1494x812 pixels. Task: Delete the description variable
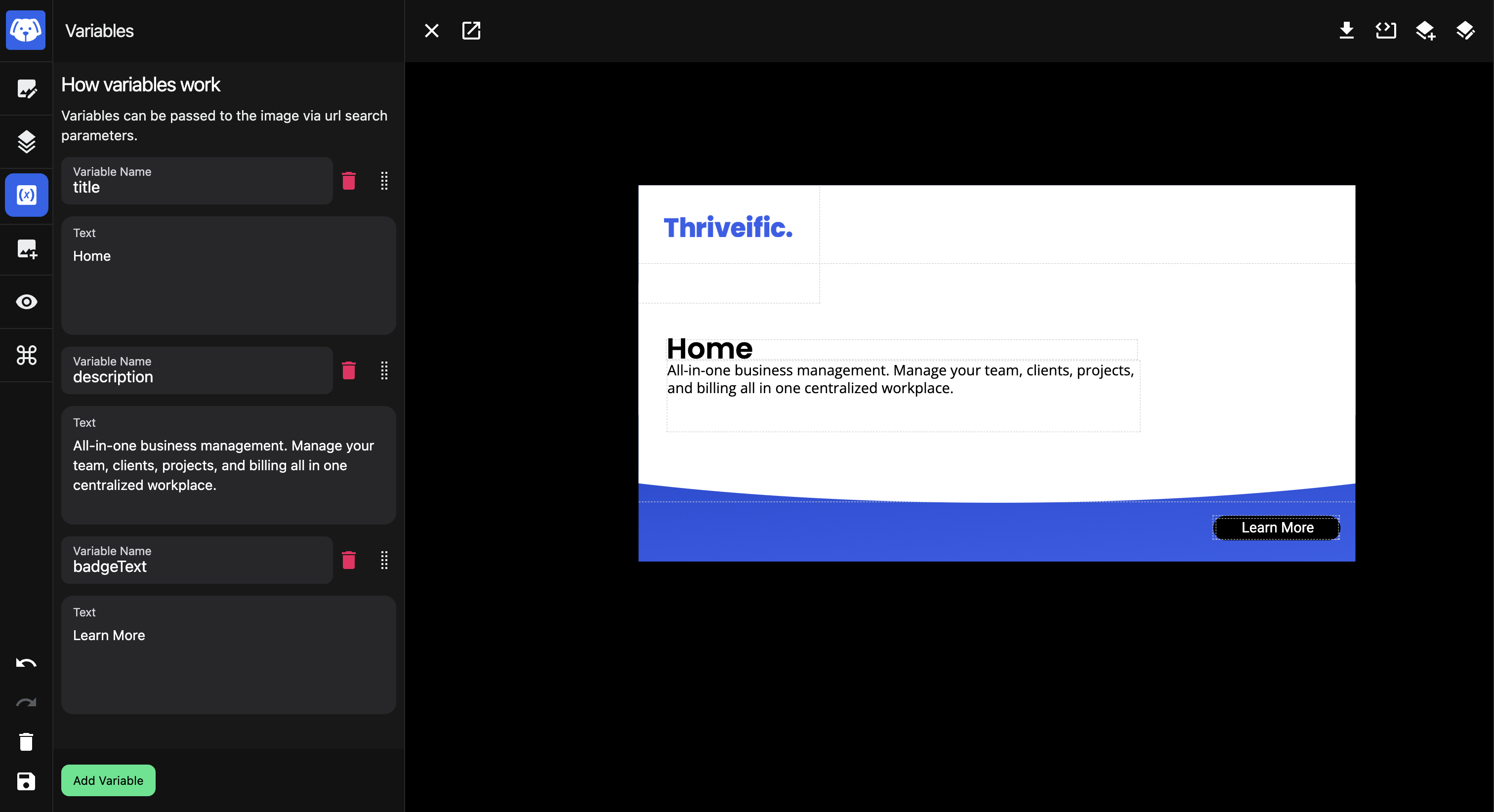pyautogui.click(x=349, y=370)
